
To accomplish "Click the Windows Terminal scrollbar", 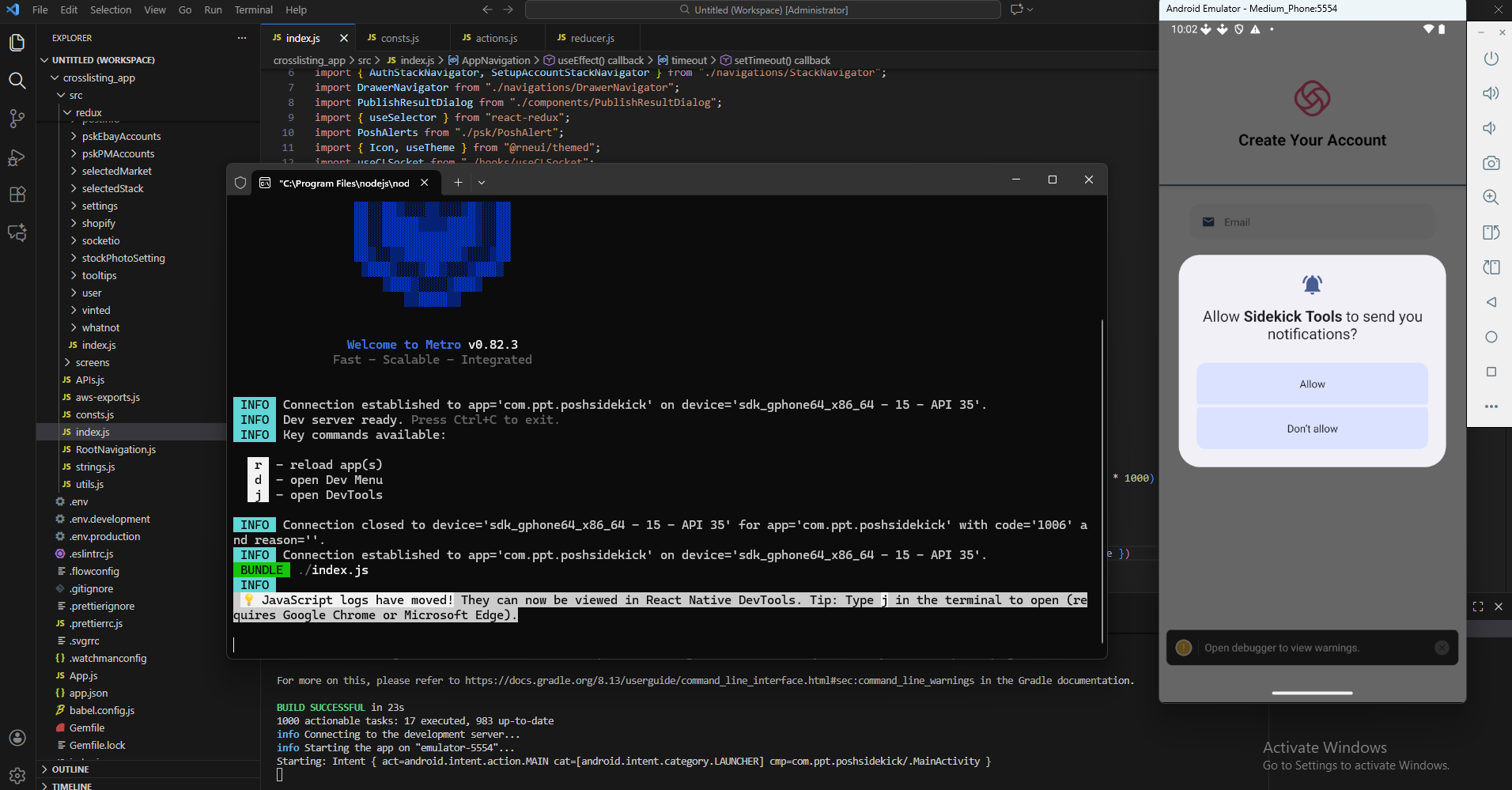I will (x=1102, y=482).
